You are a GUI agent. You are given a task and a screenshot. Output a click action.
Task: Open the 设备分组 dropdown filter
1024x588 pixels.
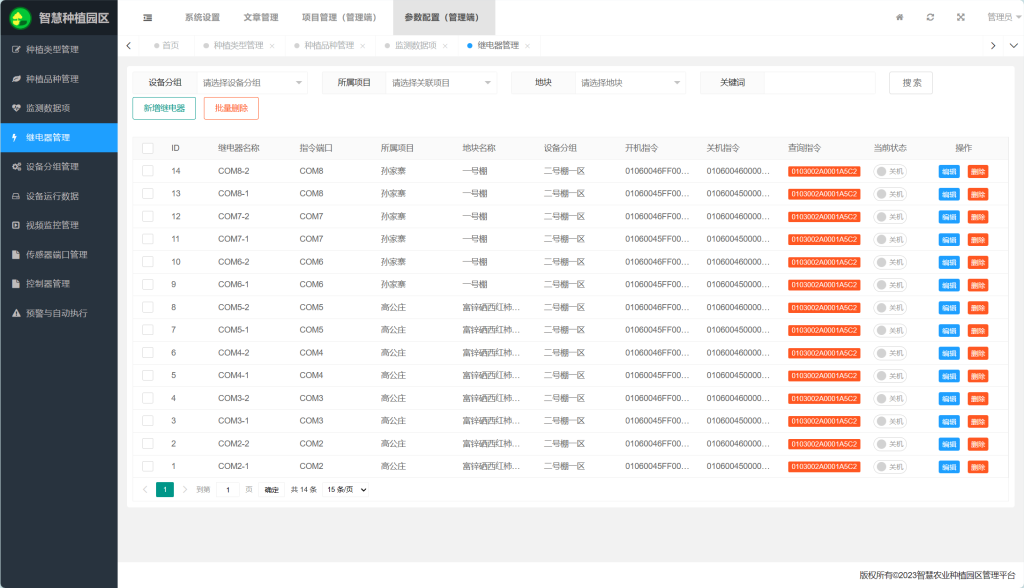coord(254,83)
